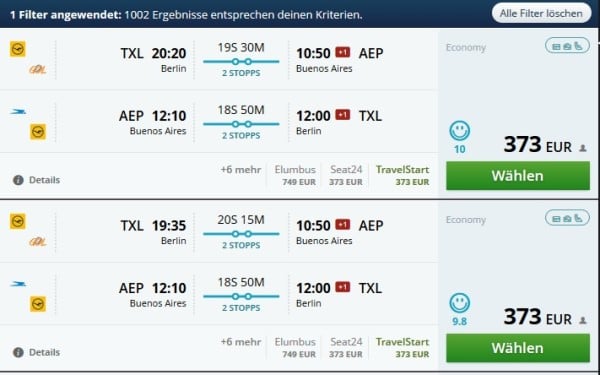Image resolution: width=600 pixels, height=375 pixels.
Task: Click the 2 Stopps slider on 19S 30M flight
Action: pyautogui.click(x=241, y=62)
